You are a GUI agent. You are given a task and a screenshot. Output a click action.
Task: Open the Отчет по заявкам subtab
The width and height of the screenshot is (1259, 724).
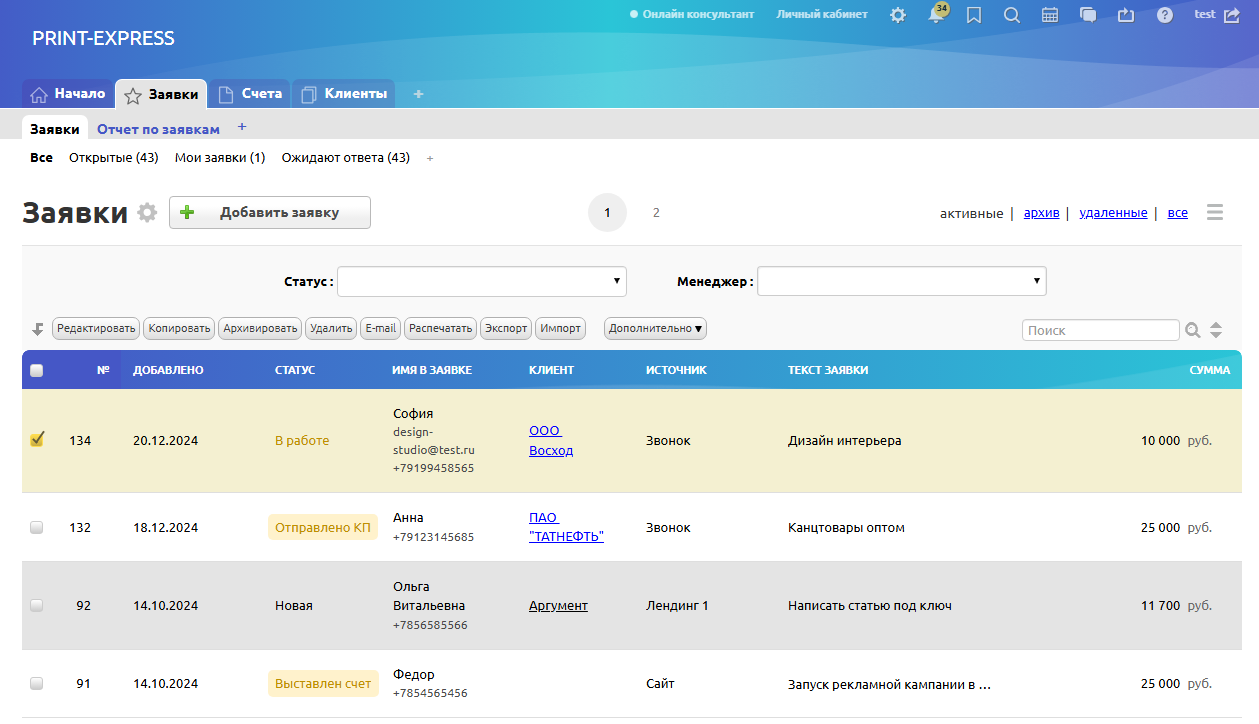(x=158, y=129)
